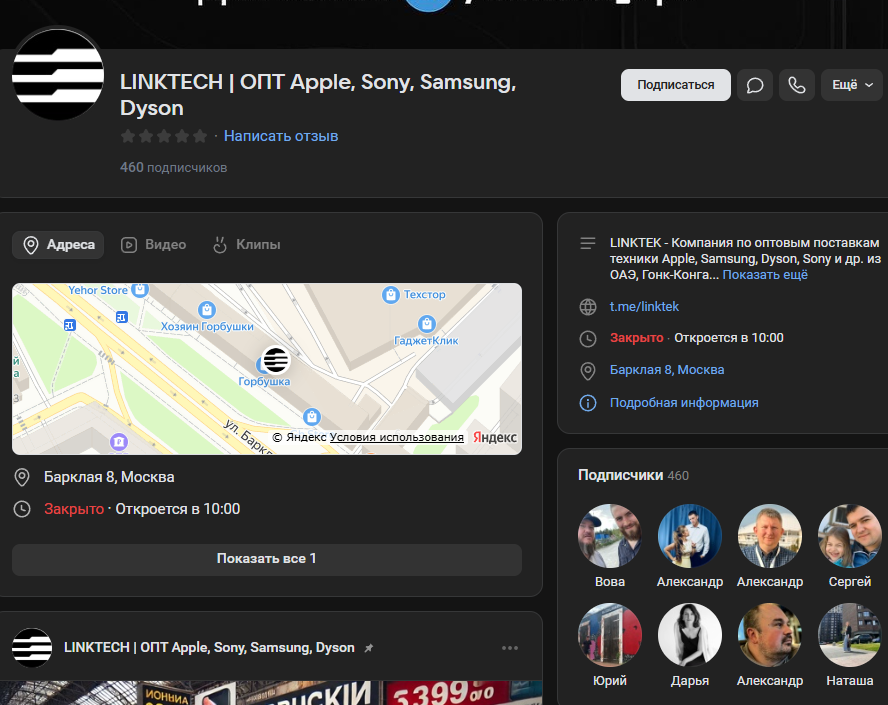Click the globe website icon

coord(588,307)
